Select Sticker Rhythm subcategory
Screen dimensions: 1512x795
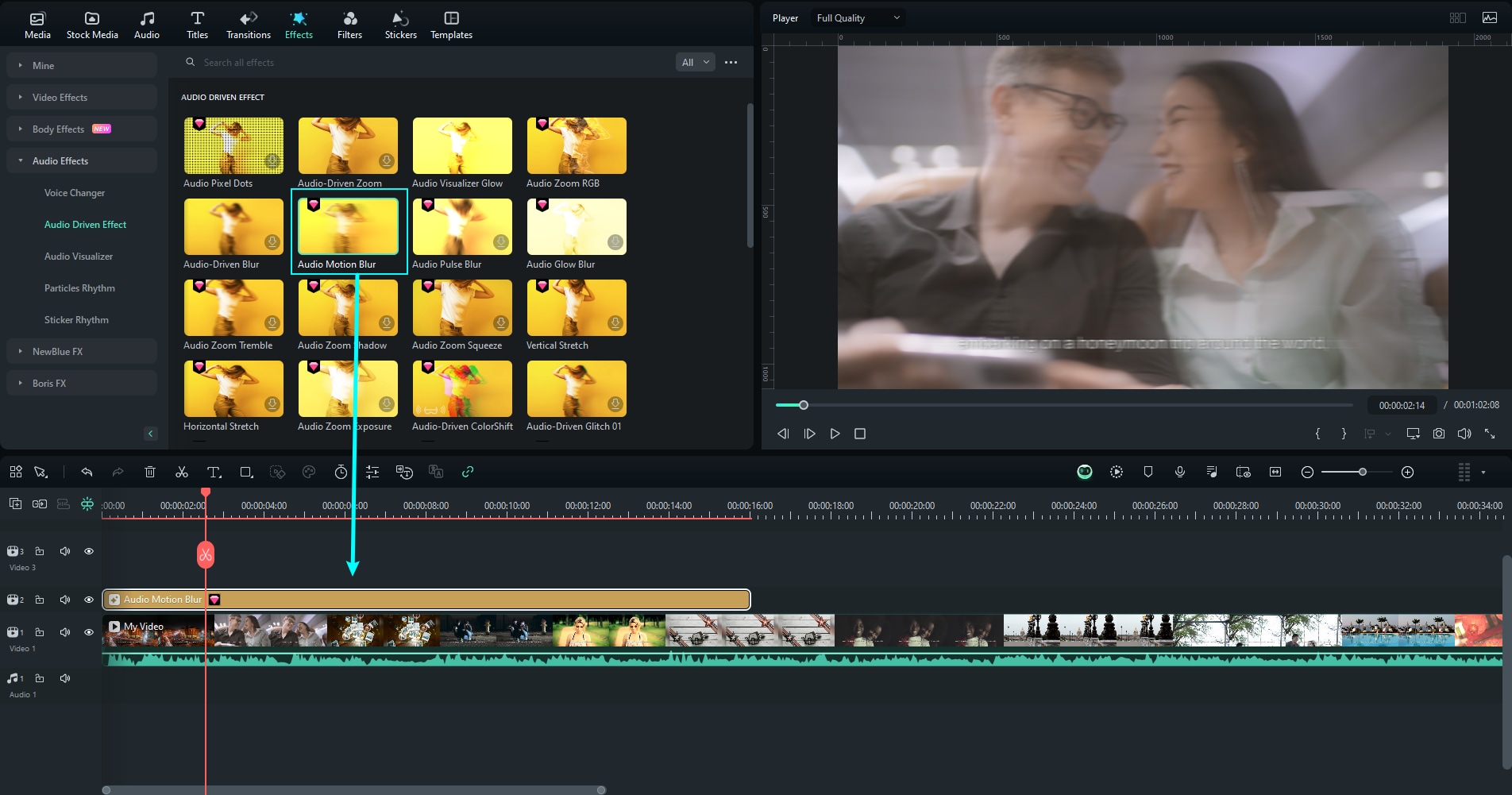click(x=76, y=319)
